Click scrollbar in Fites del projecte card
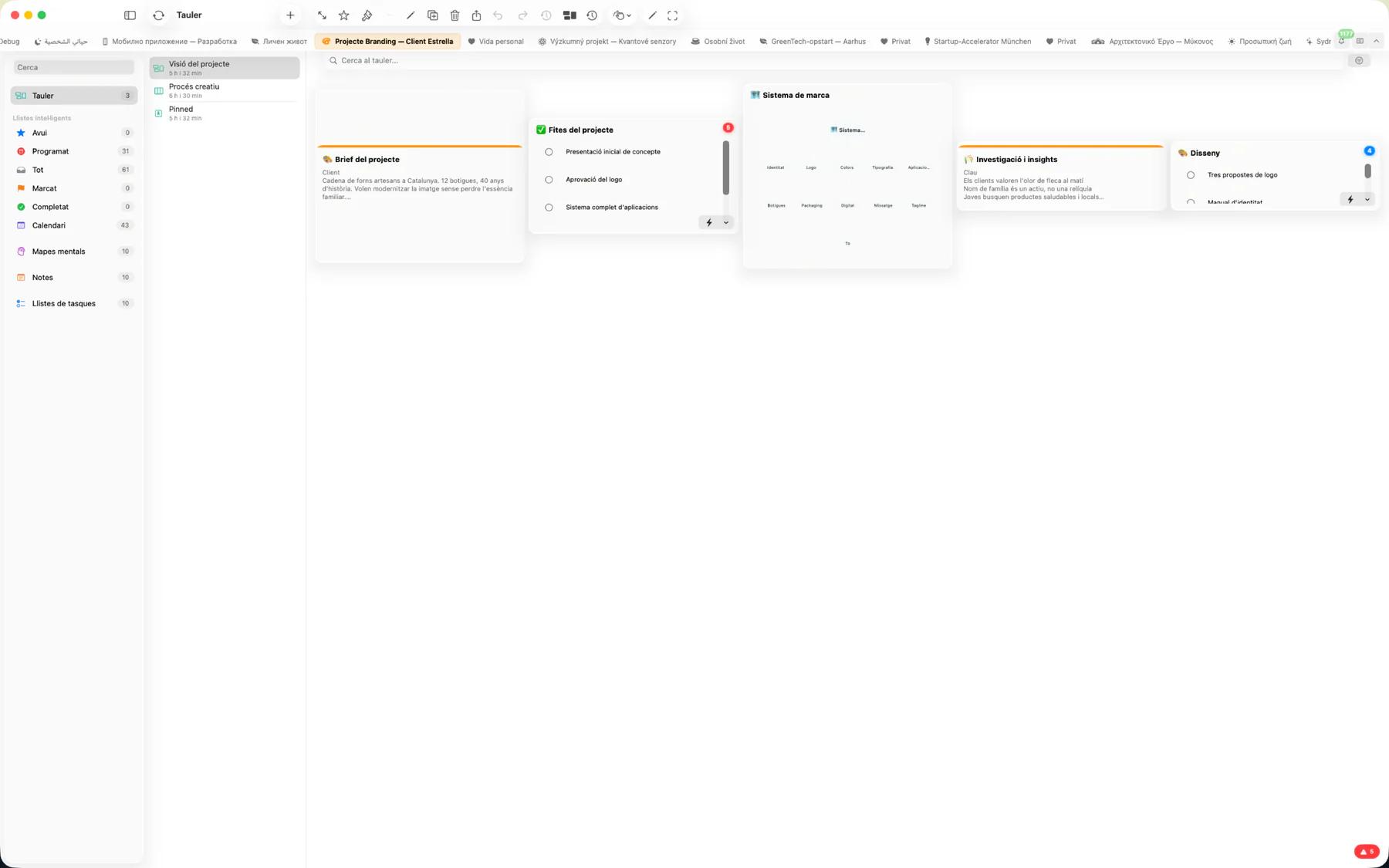The image size is (1389, 868). click(x=725, y=167)
